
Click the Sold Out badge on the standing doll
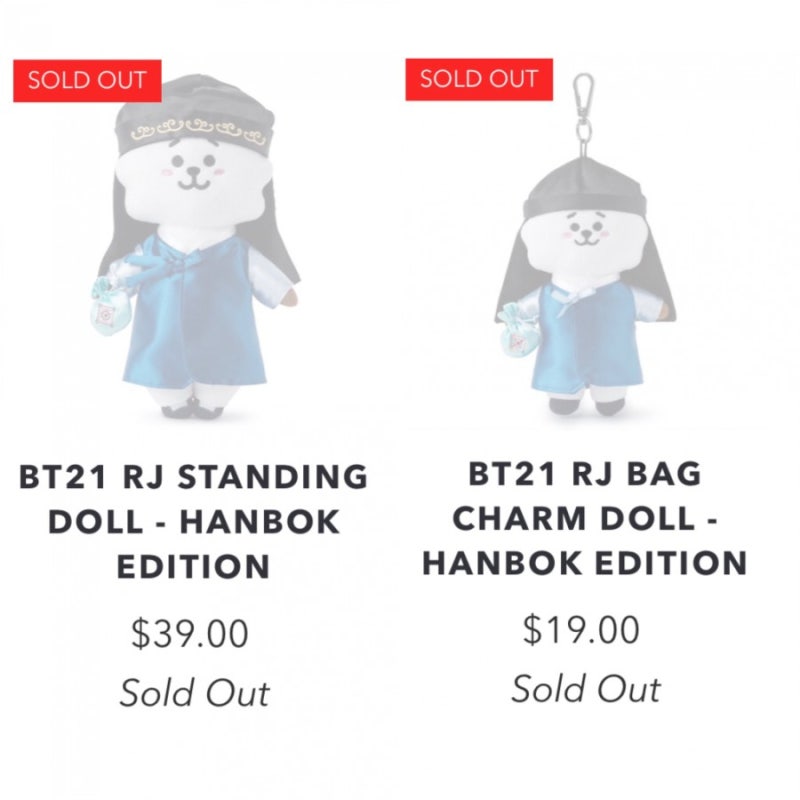point(87,81)
